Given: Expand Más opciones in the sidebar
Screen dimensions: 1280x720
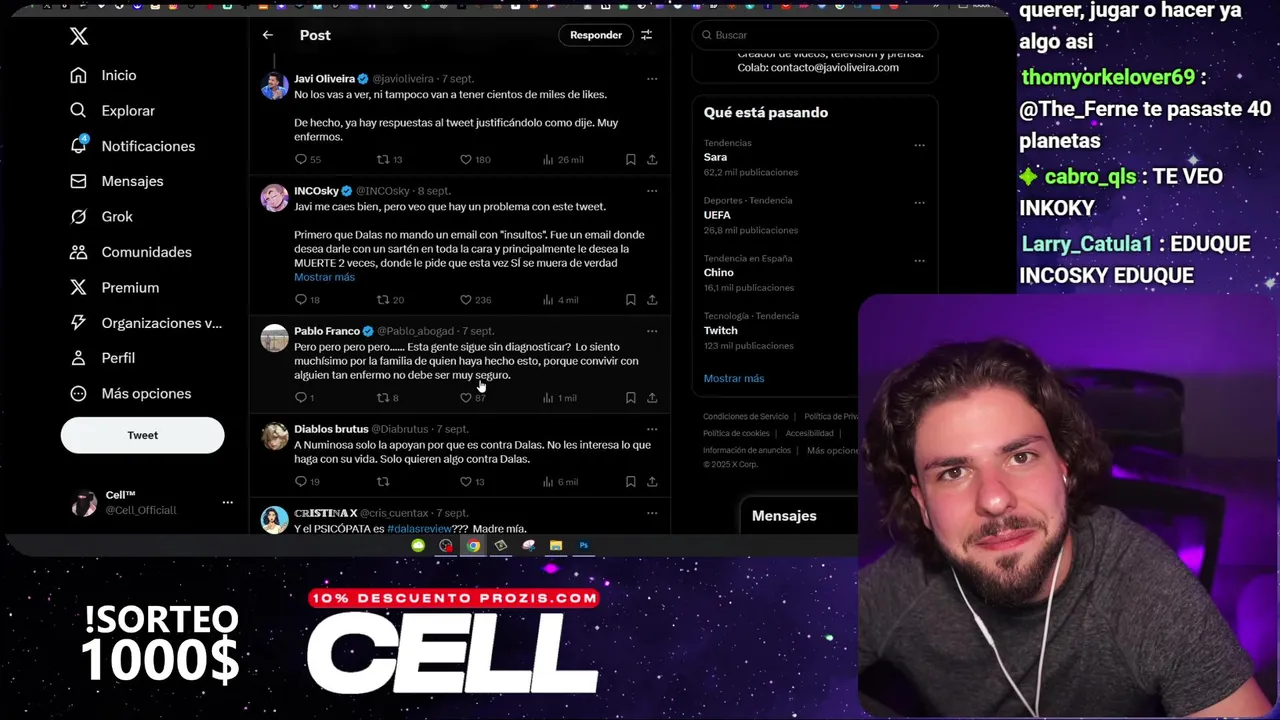Looking at the screenshot, I should [x=130, y=393].
